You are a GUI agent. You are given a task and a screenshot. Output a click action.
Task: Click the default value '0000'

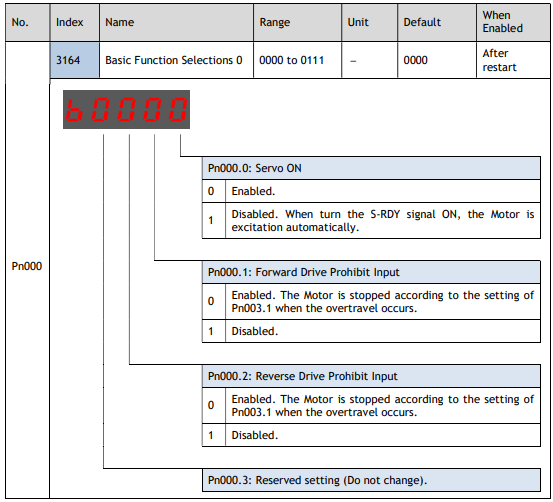[437, 60]
